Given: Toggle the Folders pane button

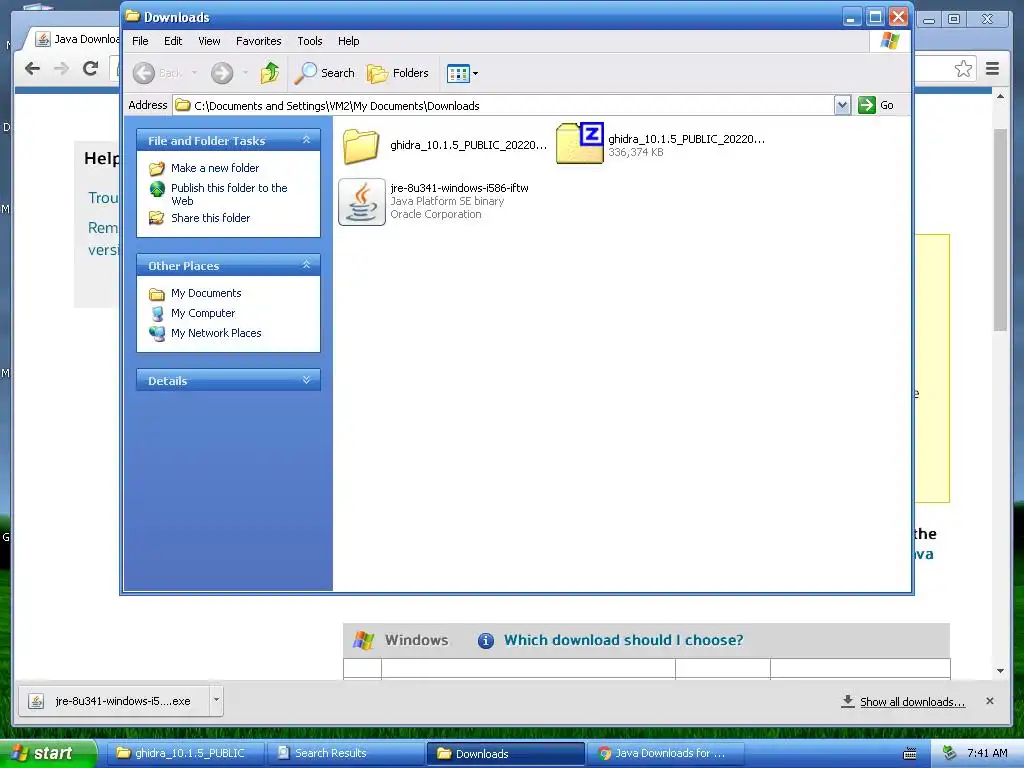Looking at the screenshot, I should pyautogui.click(x=398, y=73).
